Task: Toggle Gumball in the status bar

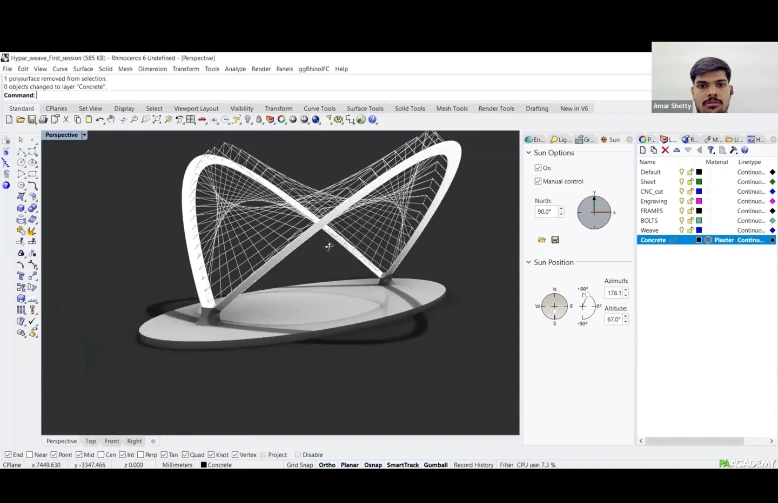Action: 436,465
